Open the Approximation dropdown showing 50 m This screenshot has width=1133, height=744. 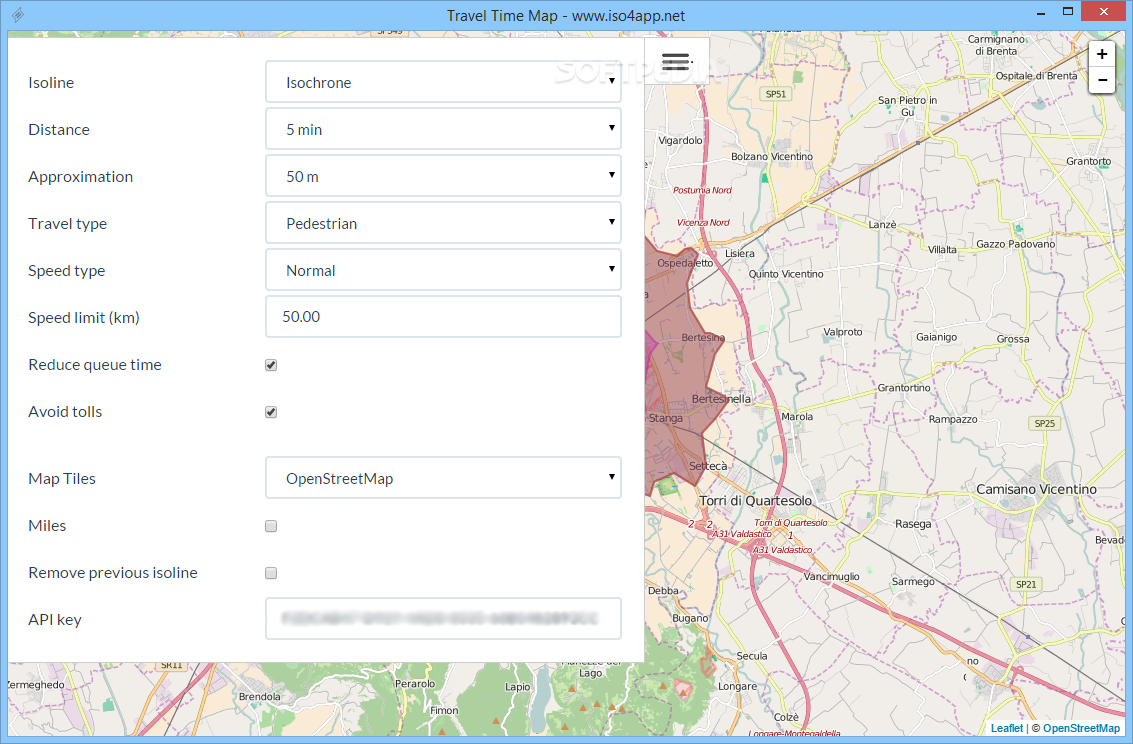[443, 176]
